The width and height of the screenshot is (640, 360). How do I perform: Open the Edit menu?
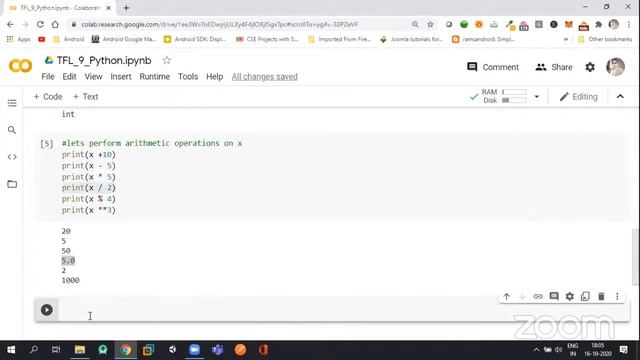[x=69, y=77]
